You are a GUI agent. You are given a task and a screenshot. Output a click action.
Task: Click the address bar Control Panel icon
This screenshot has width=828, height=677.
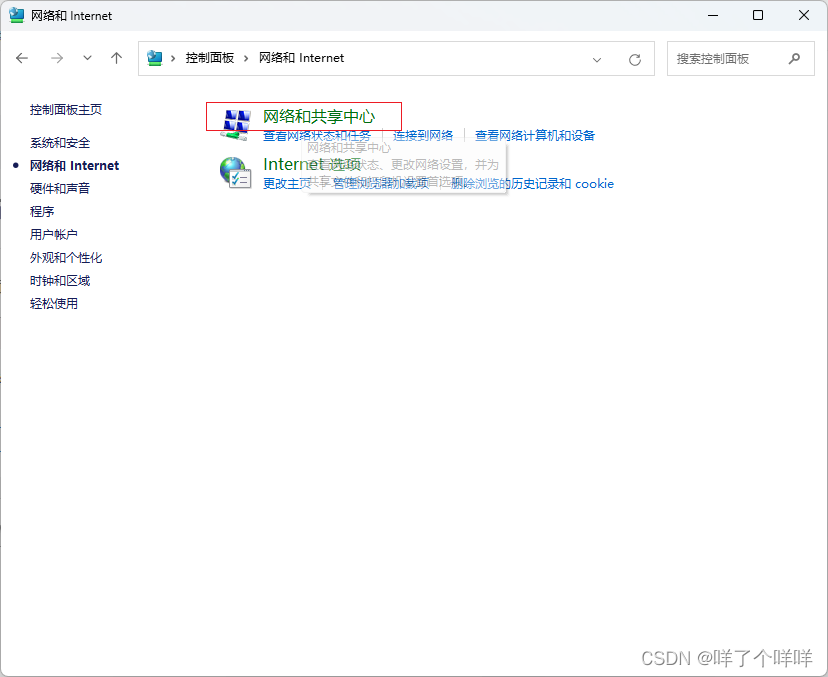[154, 58]
